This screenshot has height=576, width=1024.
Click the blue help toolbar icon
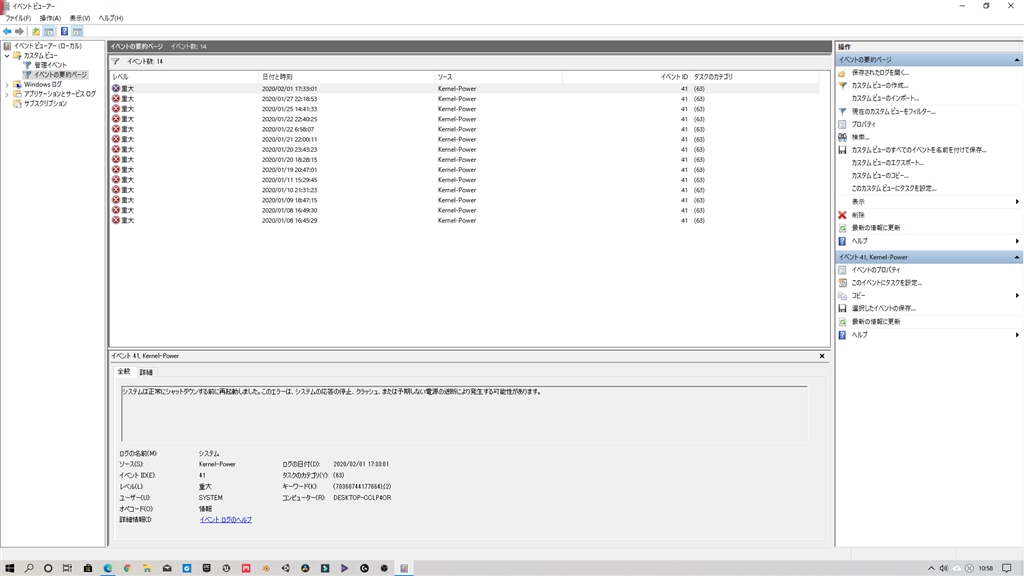[x=65, y=31]
